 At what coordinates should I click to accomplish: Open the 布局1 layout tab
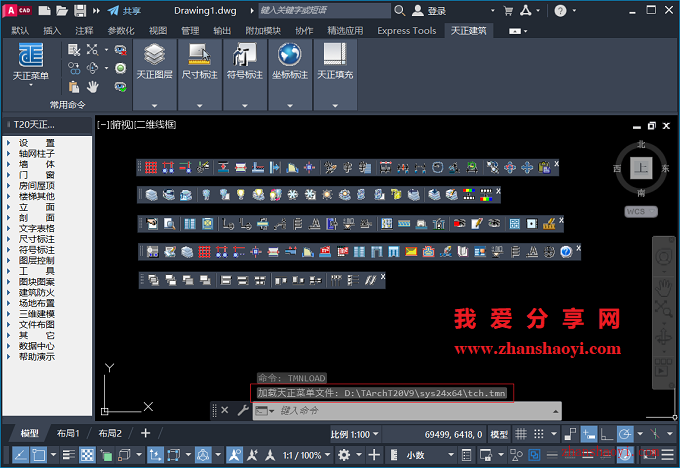coord(68,433)
